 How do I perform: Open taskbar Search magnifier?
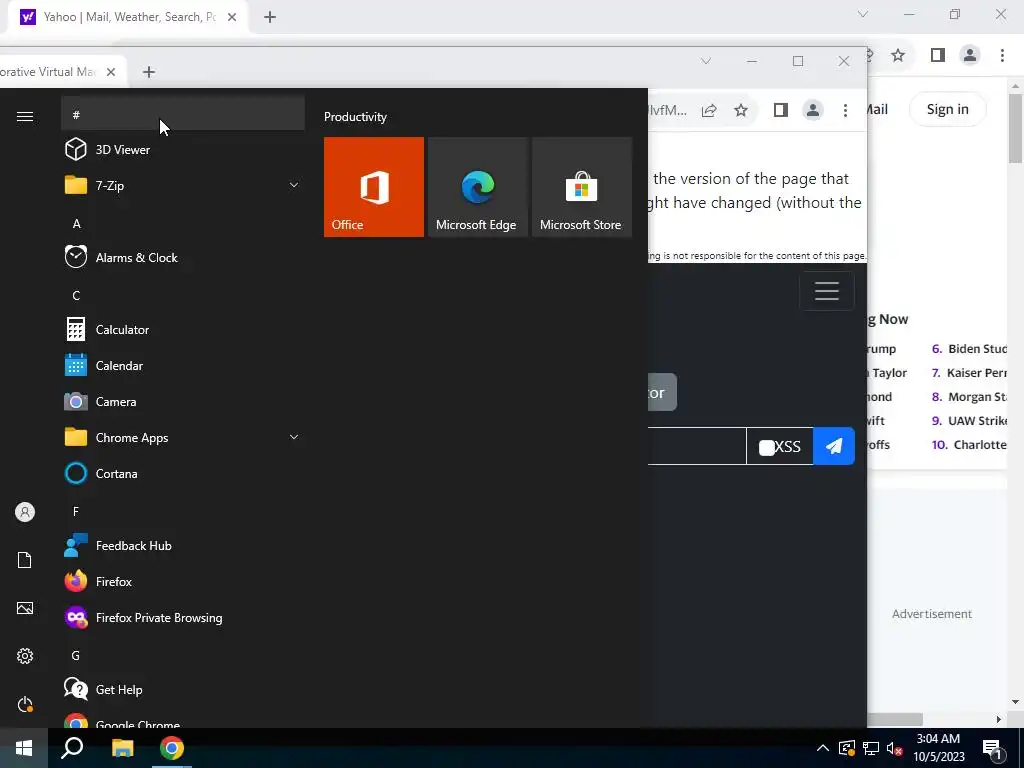72,748
